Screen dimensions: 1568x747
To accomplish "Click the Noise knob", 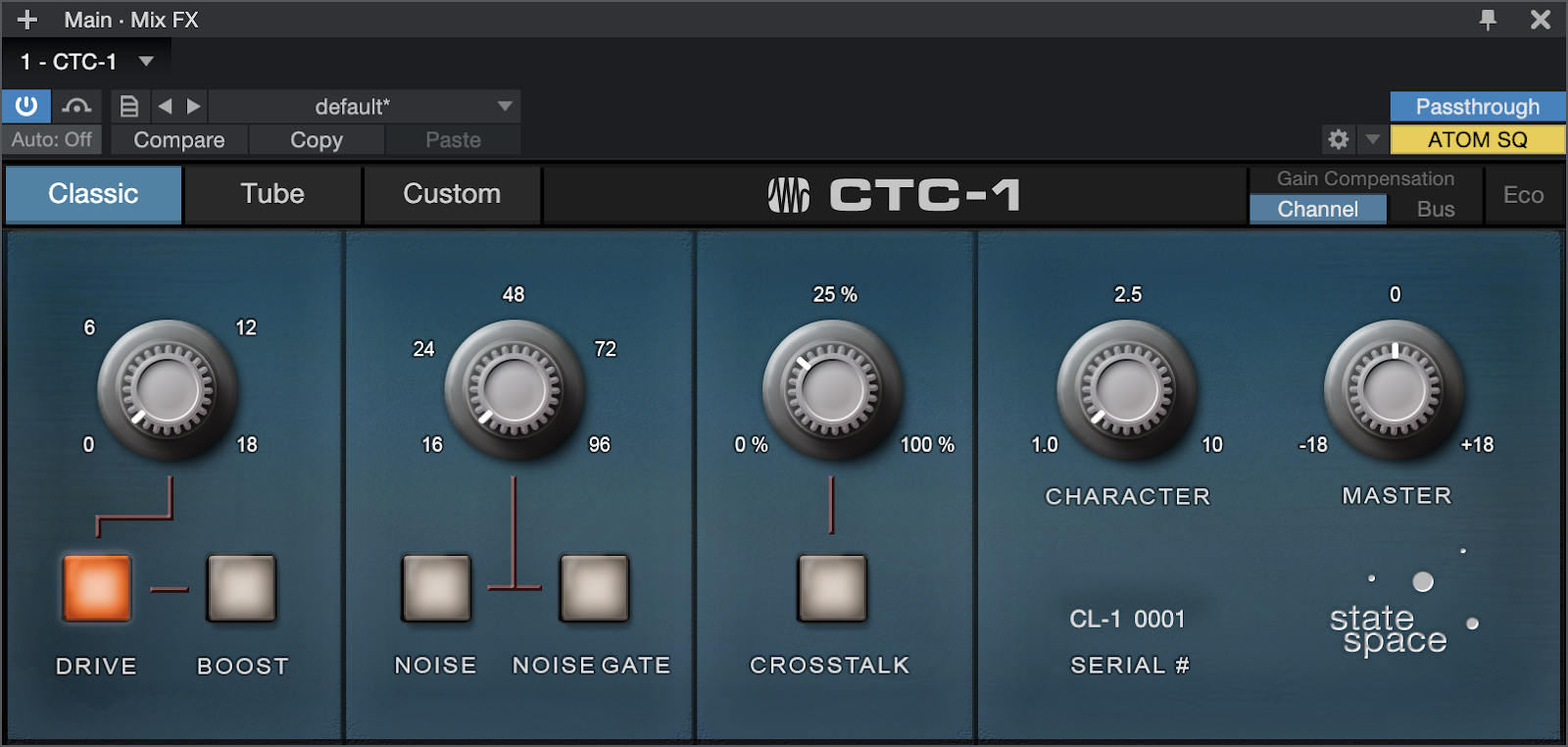I will pos(514,390).
